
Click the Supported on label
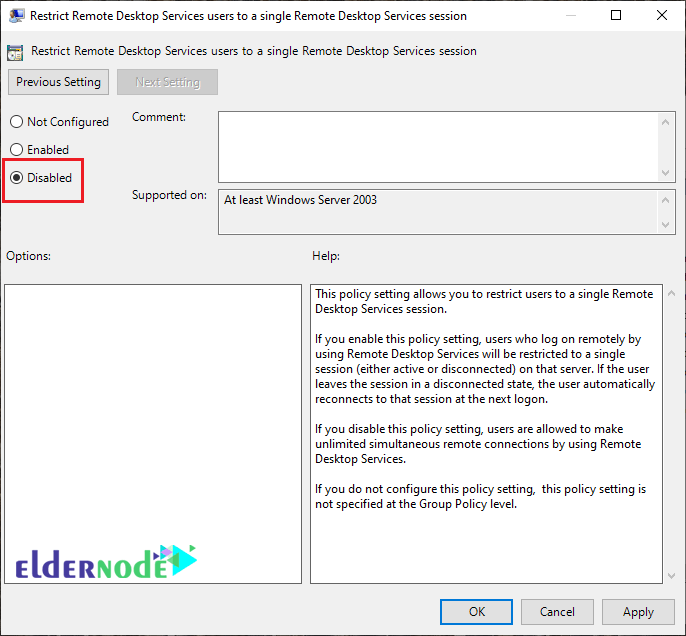coord(169,195)
